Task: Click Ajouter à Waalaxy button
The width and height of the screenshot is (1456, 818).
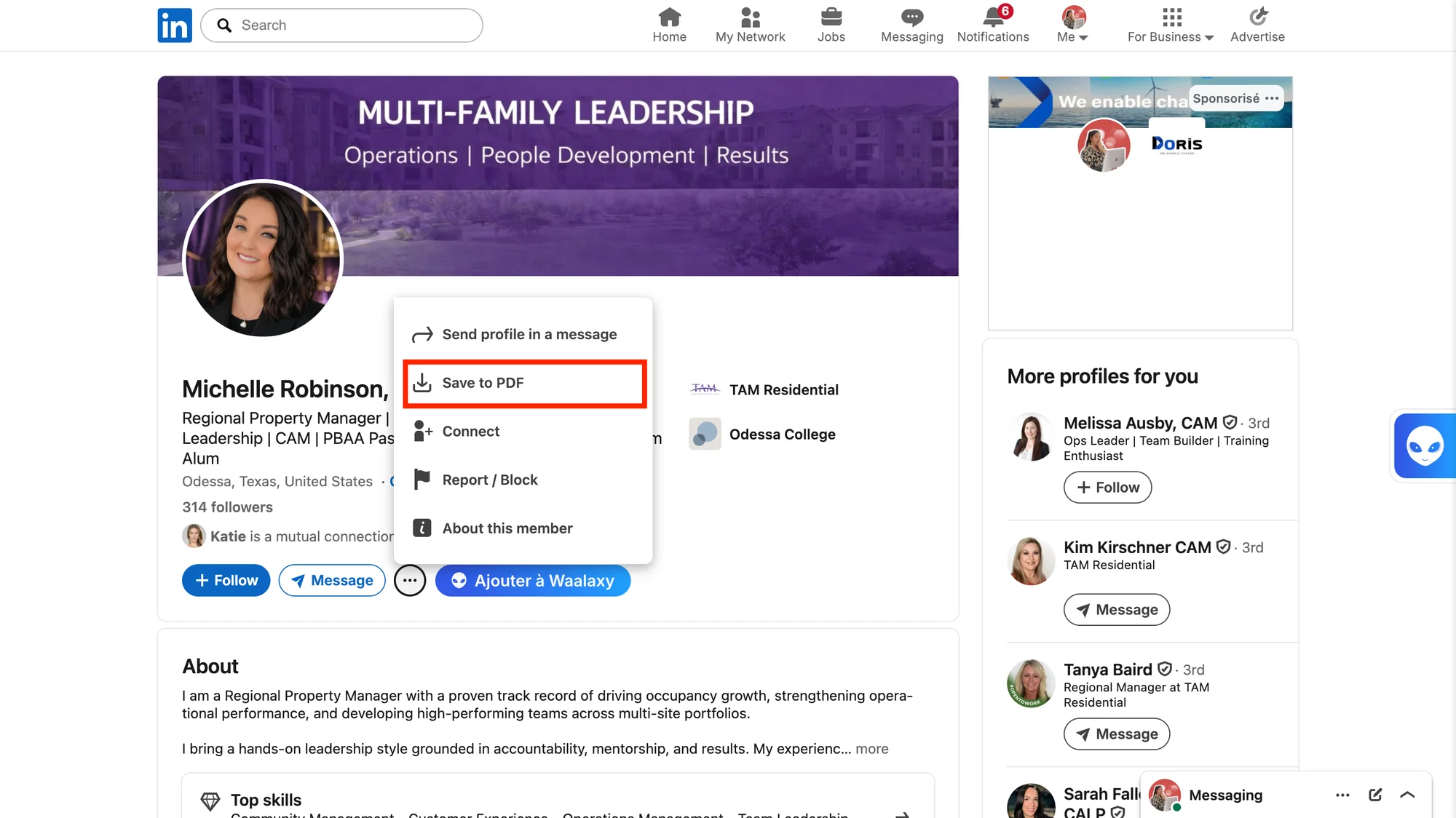Action: pos(533,581)
